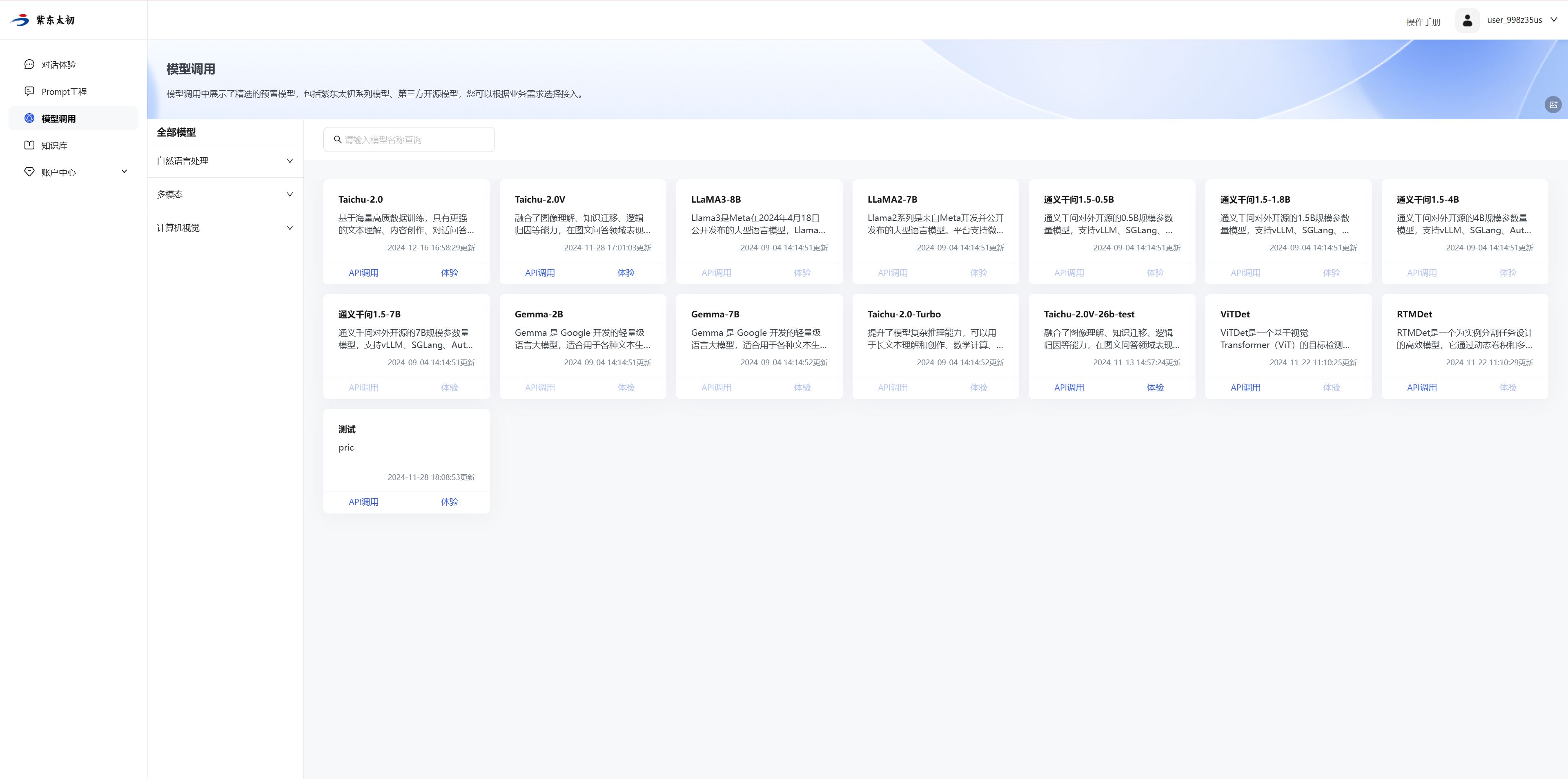The image size is (1568, 779).
Task: Click the search magnifier icon
Action: point(338,139)
